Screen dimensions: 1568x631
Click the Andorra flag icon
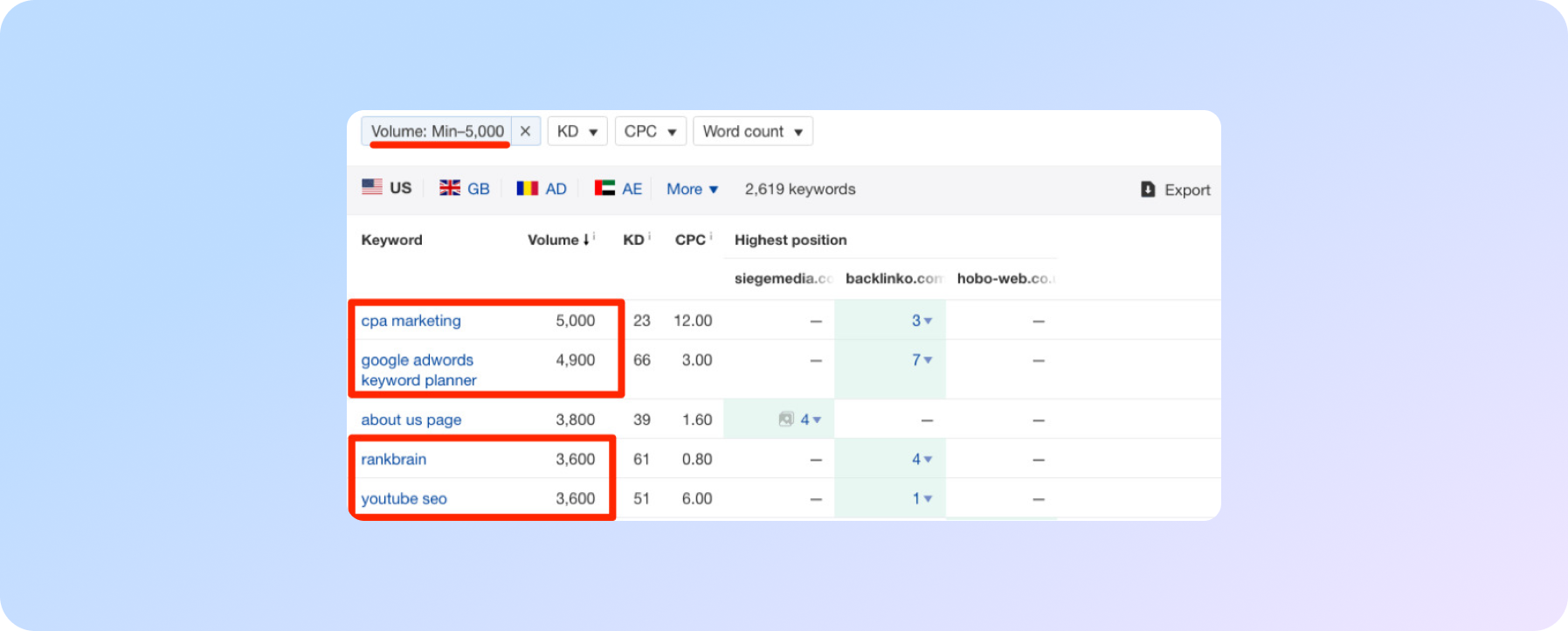[x=528, y=188]
